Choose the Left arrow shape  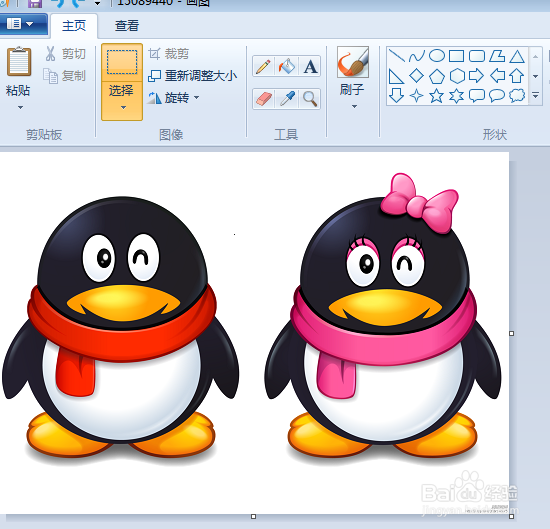click(497, 76)
